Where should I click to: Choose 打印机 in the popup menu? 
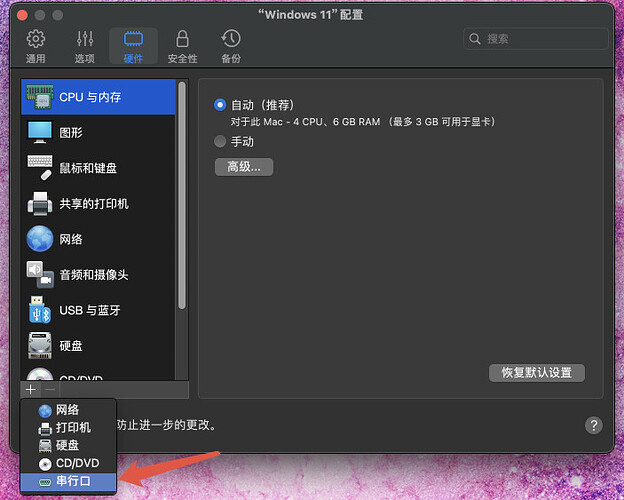[x=68, y=428]
